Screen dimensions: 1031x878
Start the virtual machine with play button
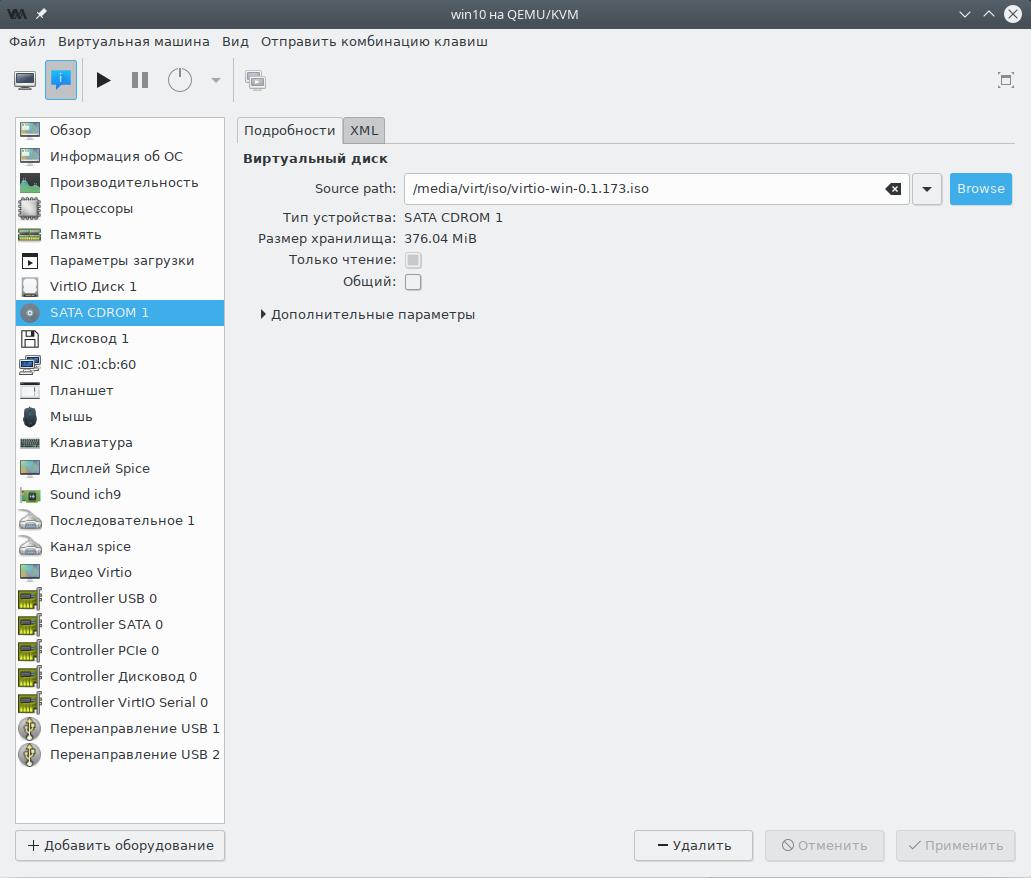[x=103, y=80]
